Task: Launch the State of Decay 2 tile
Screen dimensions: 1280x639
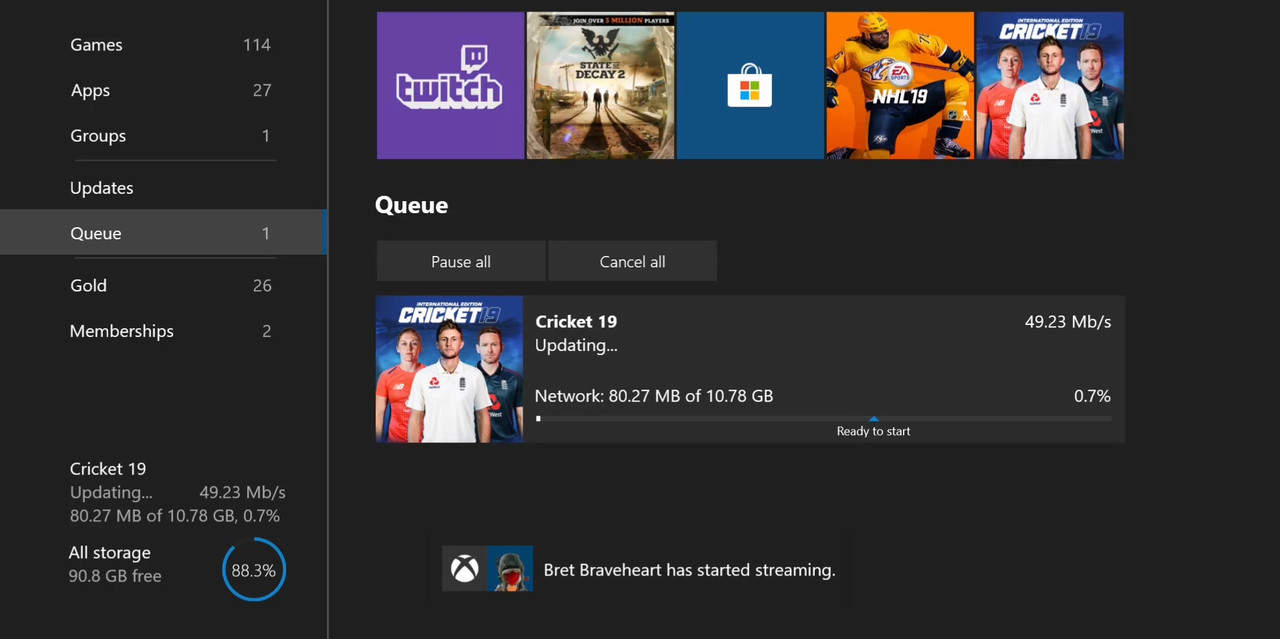Action: pyautogui.click(x=600, y=85)
